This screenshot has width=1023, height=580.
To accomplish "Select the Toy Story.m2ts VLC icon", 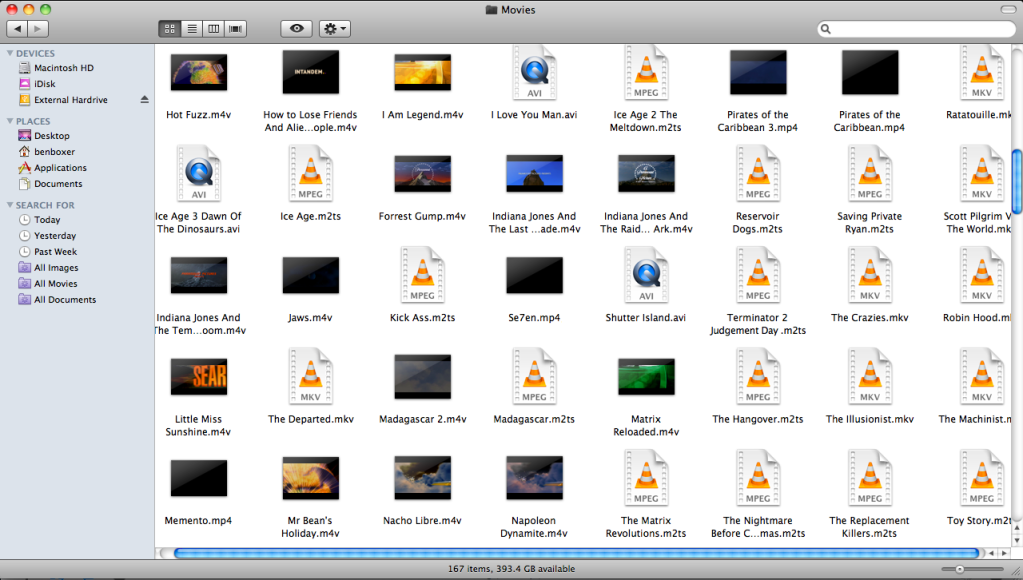I will pos(982,478).
